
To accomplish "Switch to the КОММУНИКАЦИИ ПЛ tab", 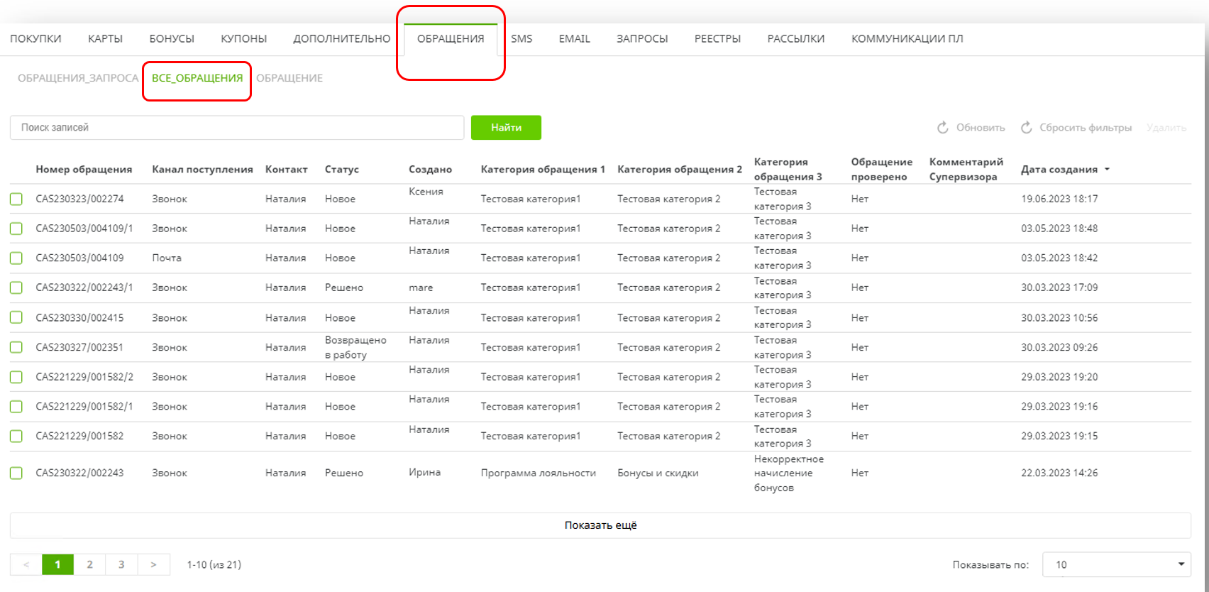I will coord(907,39).
